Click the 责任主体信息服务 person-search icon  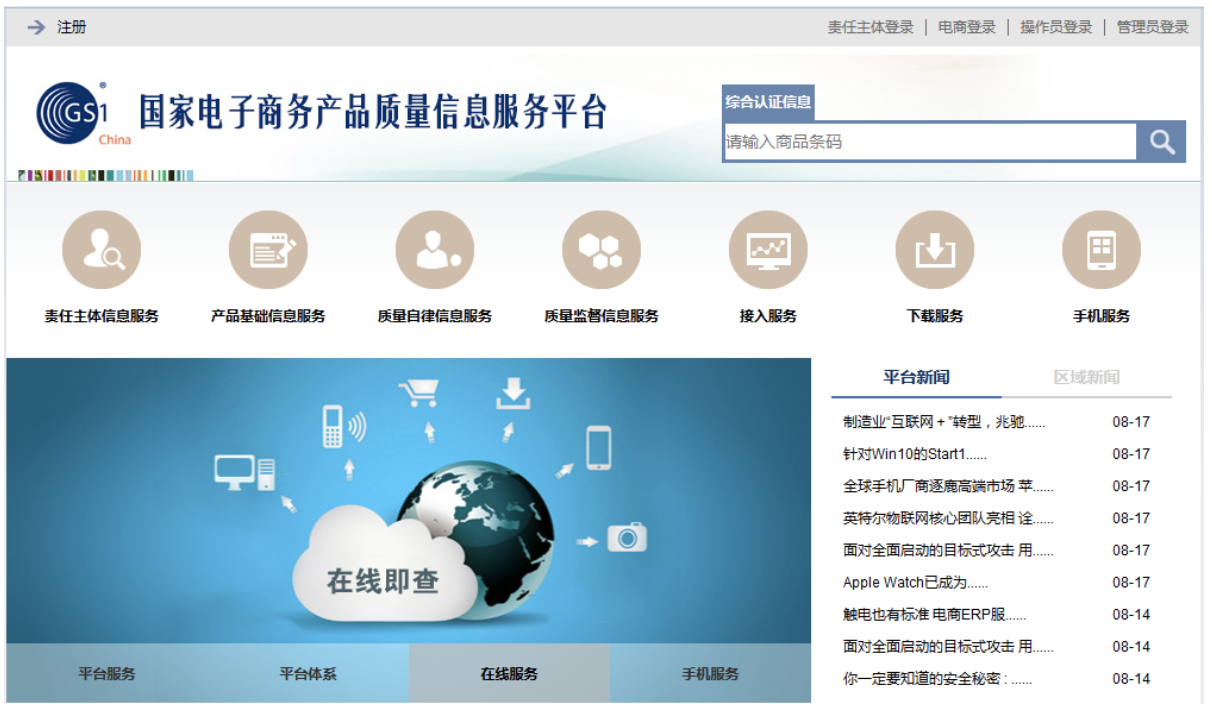(101, 250)
